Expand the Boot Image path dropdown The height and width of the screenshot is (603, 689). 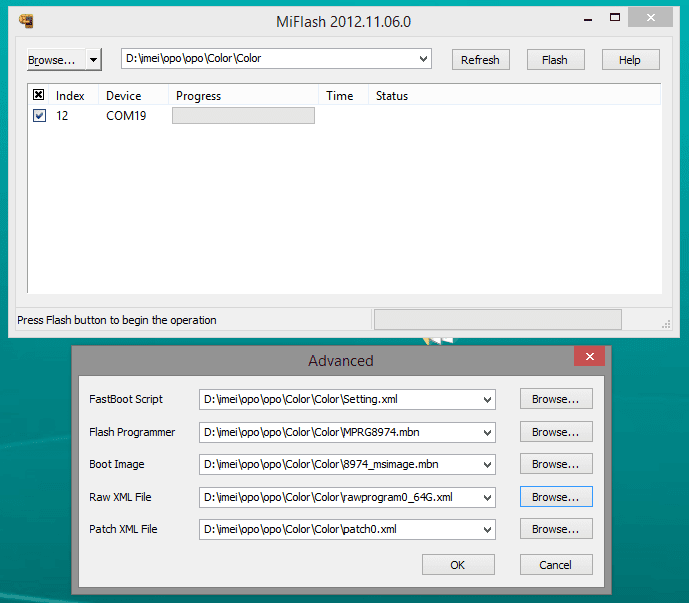(487, 465)
